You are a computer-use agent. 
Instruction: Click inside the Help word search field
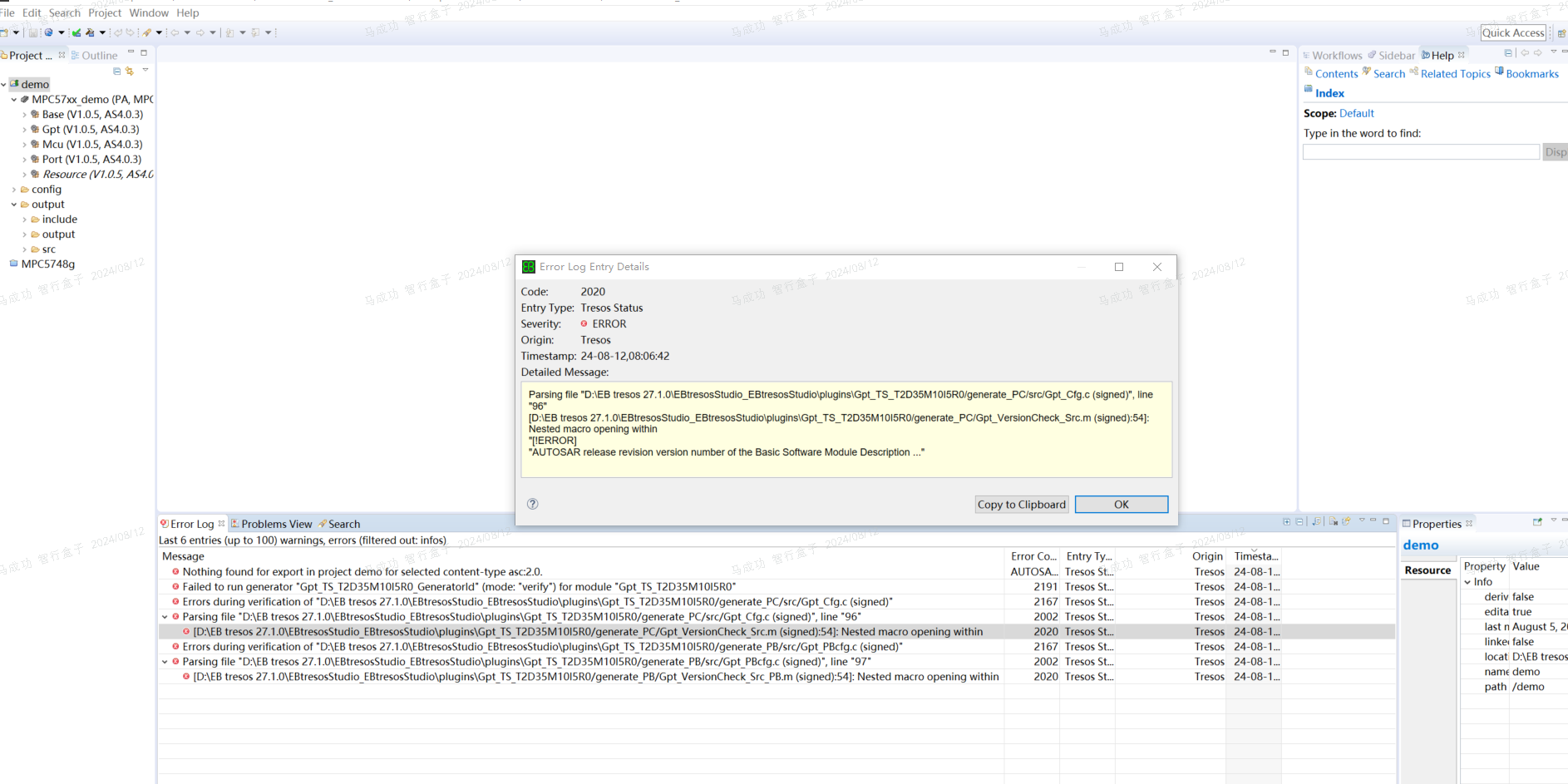click(1420, 151)
